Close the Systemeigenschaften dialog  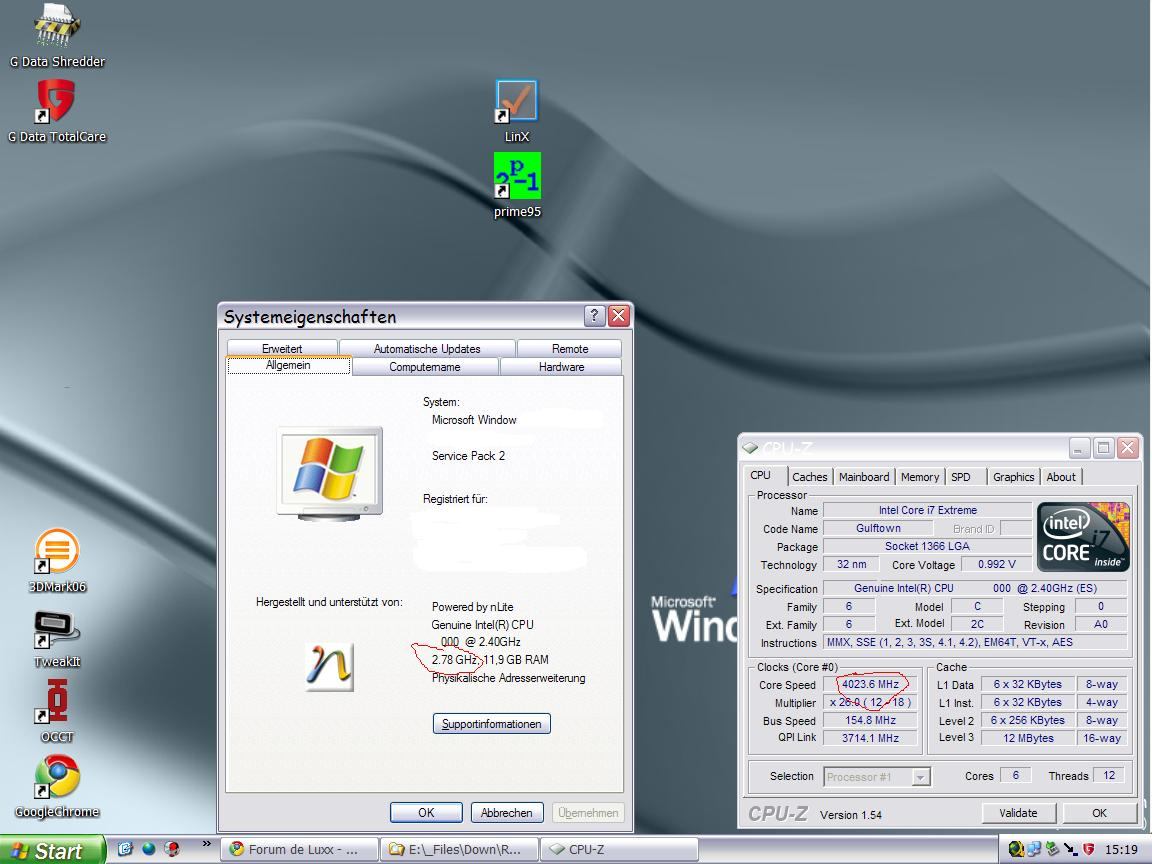click(619, 316)
